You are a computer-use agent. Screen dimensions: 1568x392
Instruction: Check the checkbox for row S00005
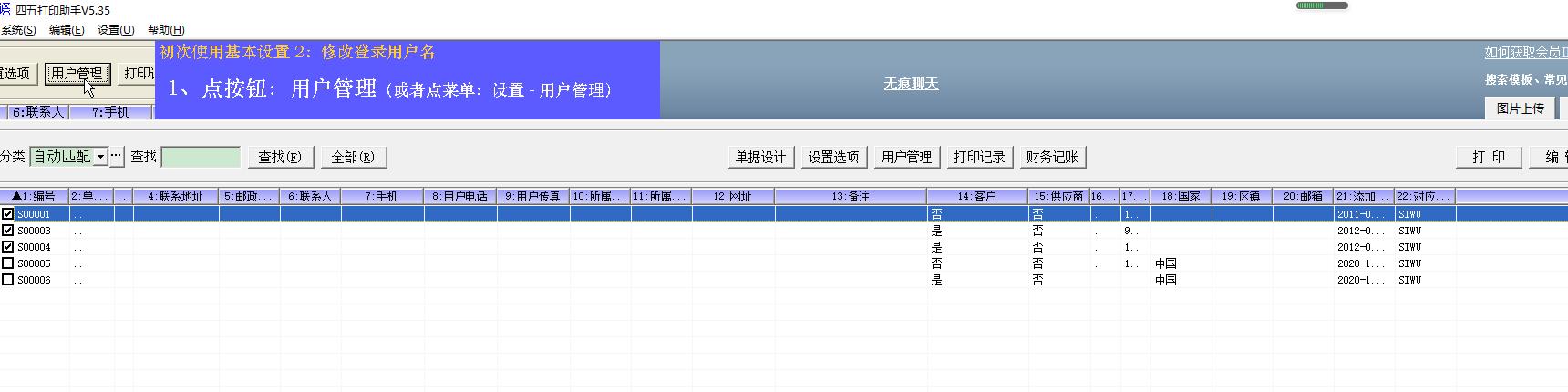(8, 263)
